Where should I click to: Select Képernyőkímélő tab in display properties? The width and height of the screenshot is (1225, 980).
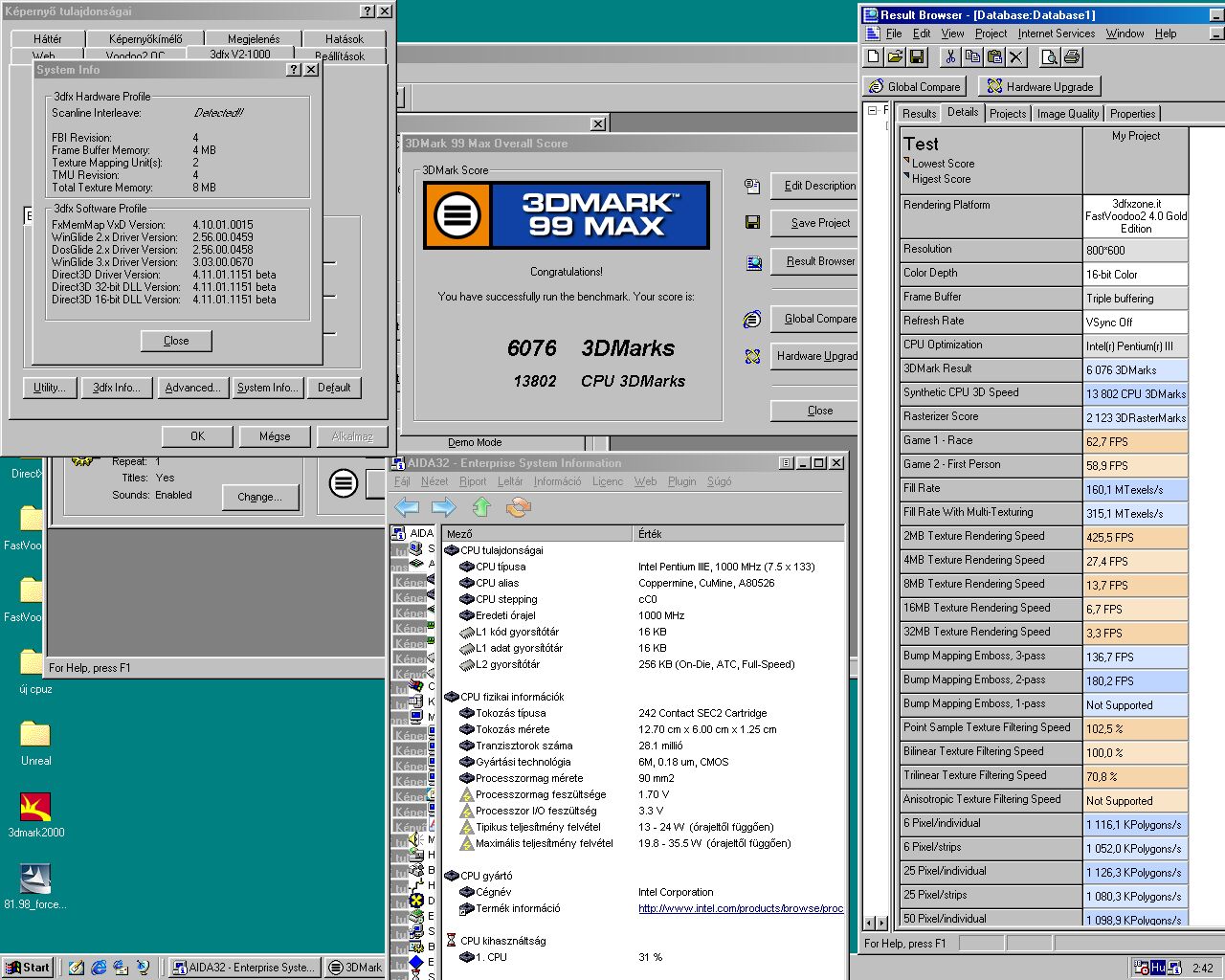(145, 39)
